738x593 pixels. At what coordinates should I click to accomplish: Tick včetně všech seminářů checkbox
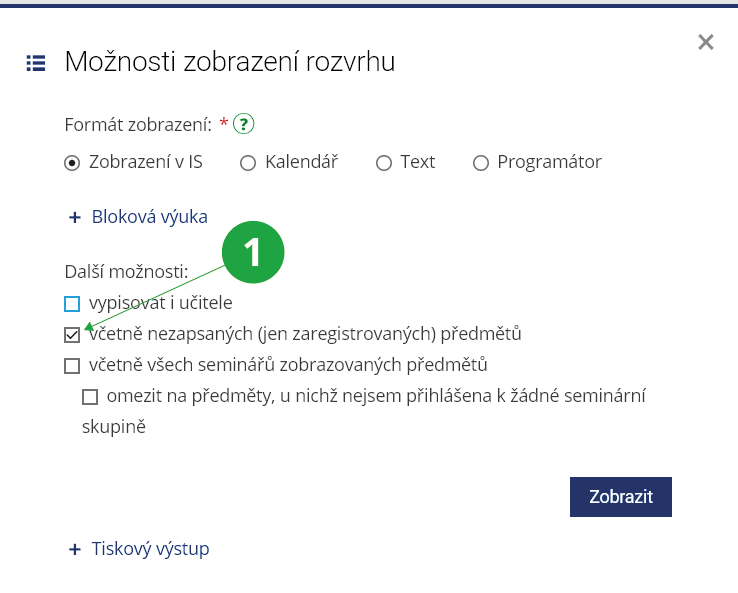coord(72,366)
